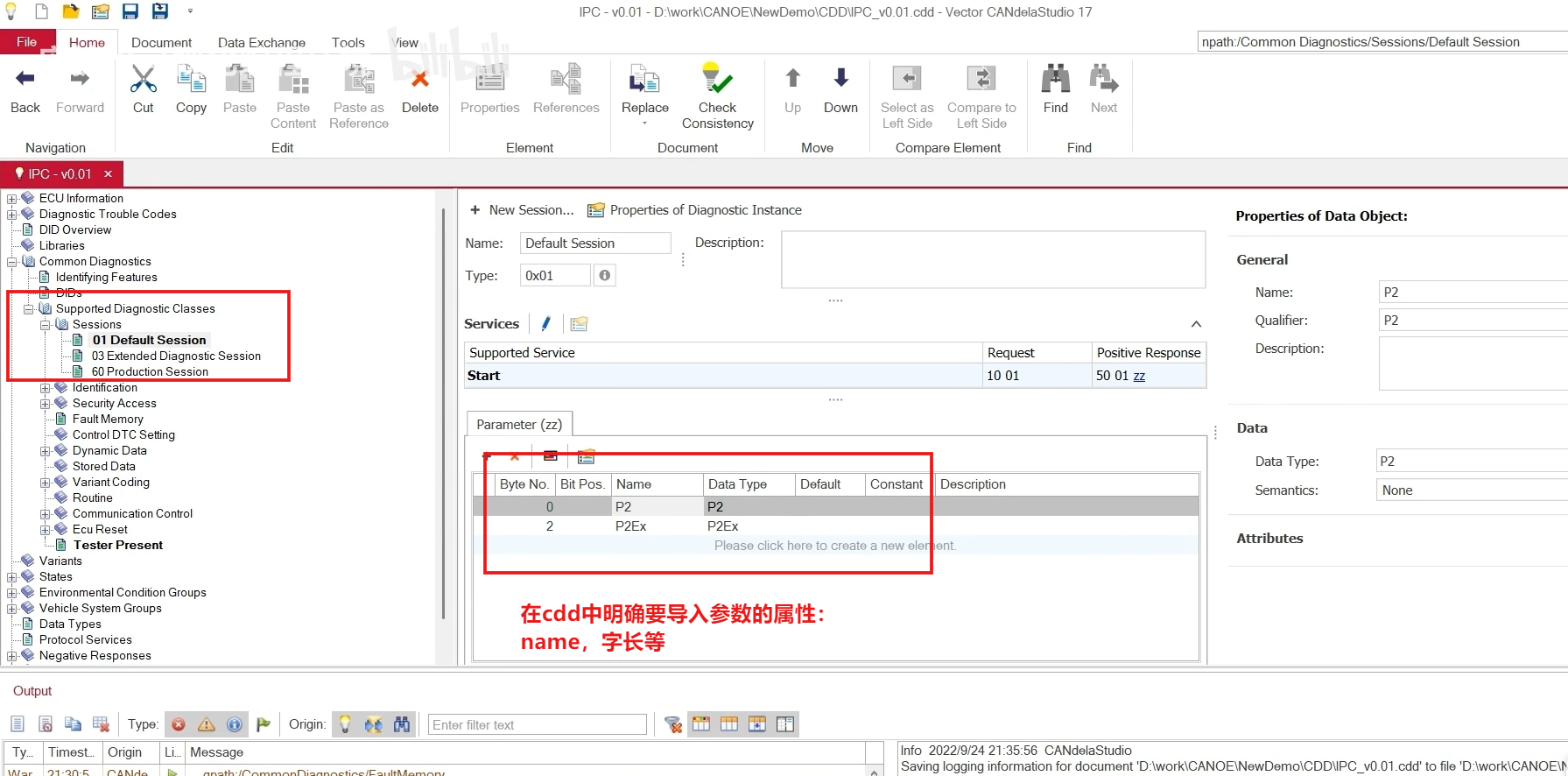Expand the Variant Coding tree node

coord(46,483)
